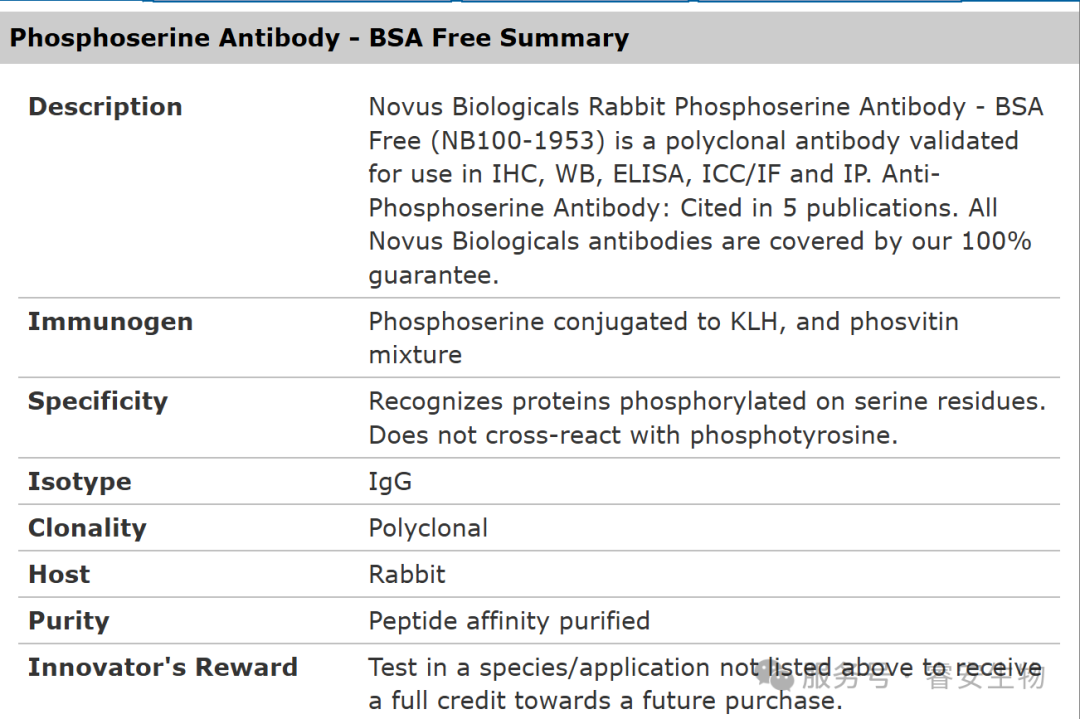
Task: Select the Specificity row label
Action: pyautogui.click(x=98, y=402)
